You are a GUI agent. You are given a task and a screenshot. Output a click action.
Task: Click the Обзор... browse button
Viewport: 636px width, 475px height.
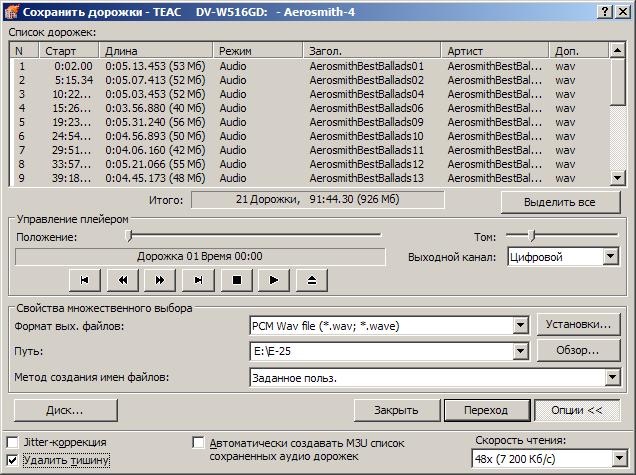[578, 350]
